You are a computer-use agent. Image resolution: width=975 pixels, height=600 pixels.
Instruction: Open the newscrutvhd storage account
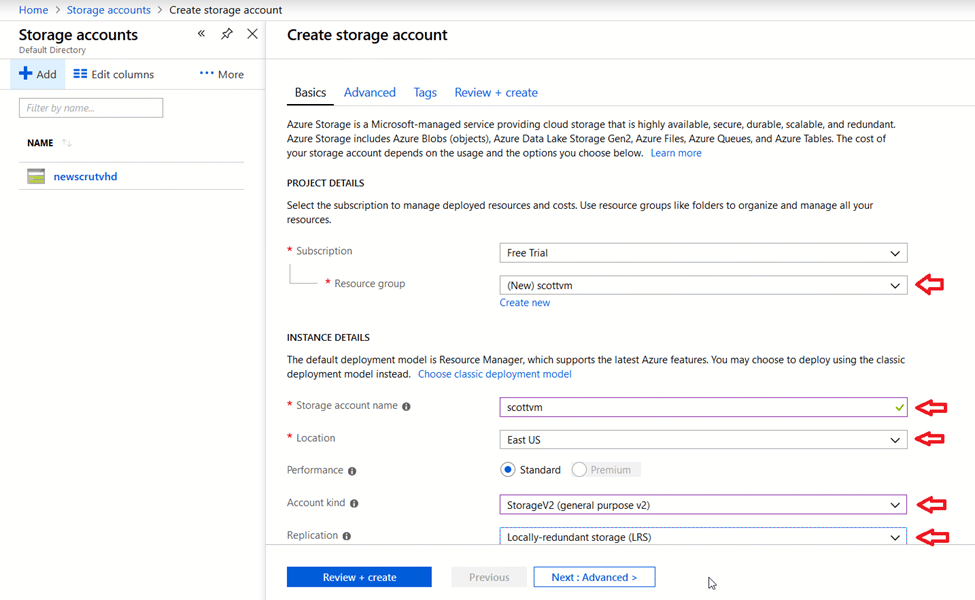tap(85, 177)
